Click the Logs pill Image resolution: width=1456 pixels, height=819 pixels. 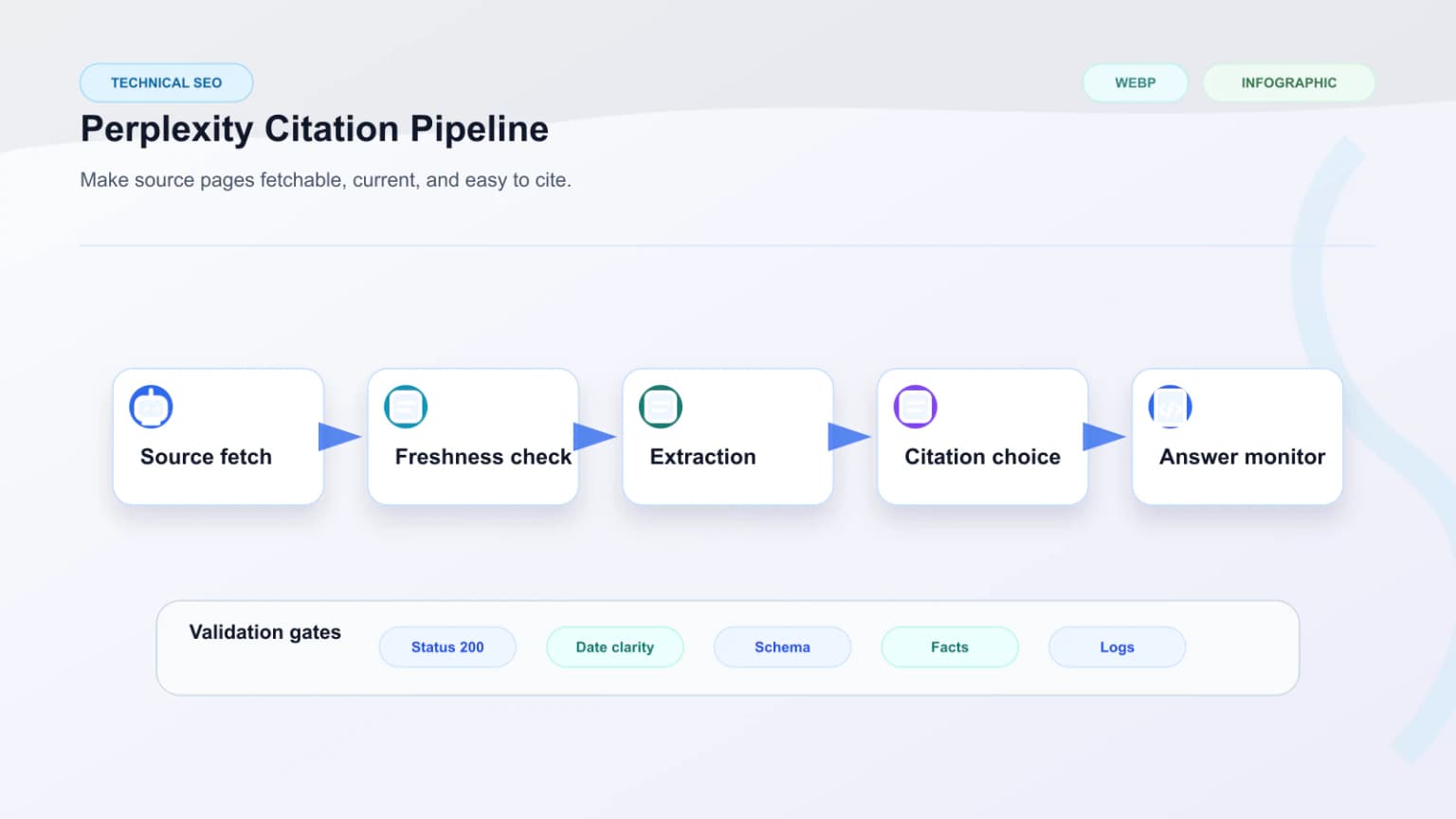pyautogui.click(x=1118, y=647)
